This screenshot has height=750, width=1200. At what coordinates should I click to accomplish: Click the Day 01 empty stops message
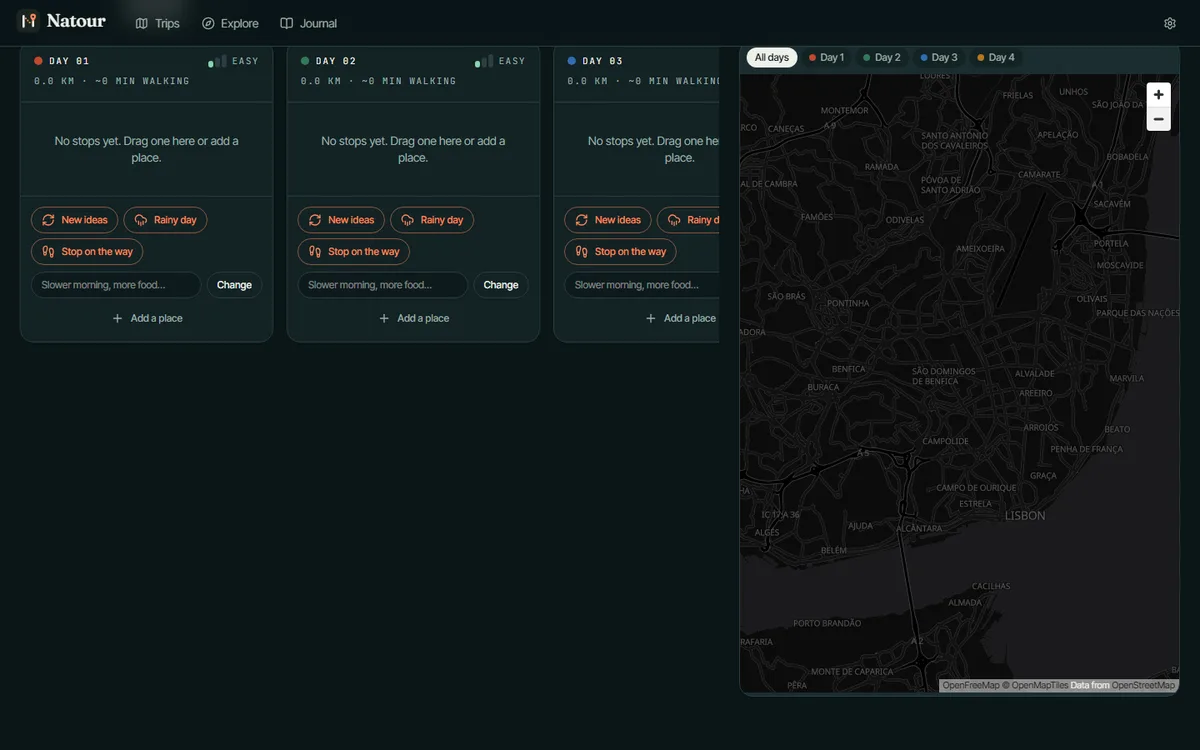click(146, 149)
